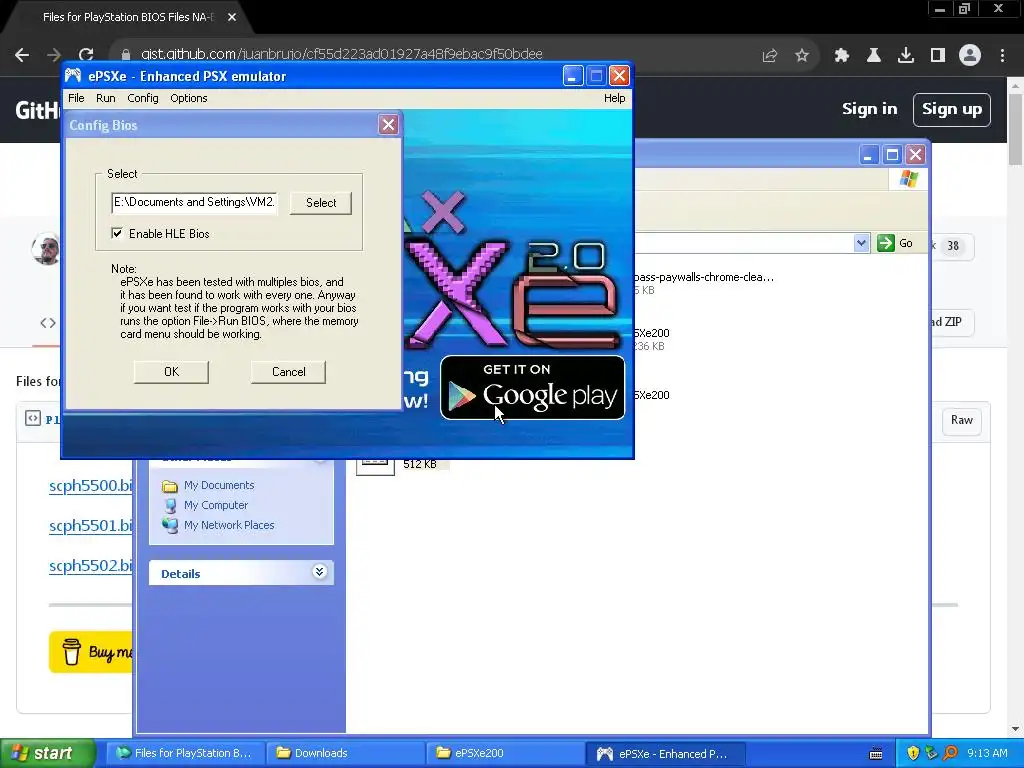1024x768 pixels.
Task: Close the Config Bios dialog
Action: 388,125
